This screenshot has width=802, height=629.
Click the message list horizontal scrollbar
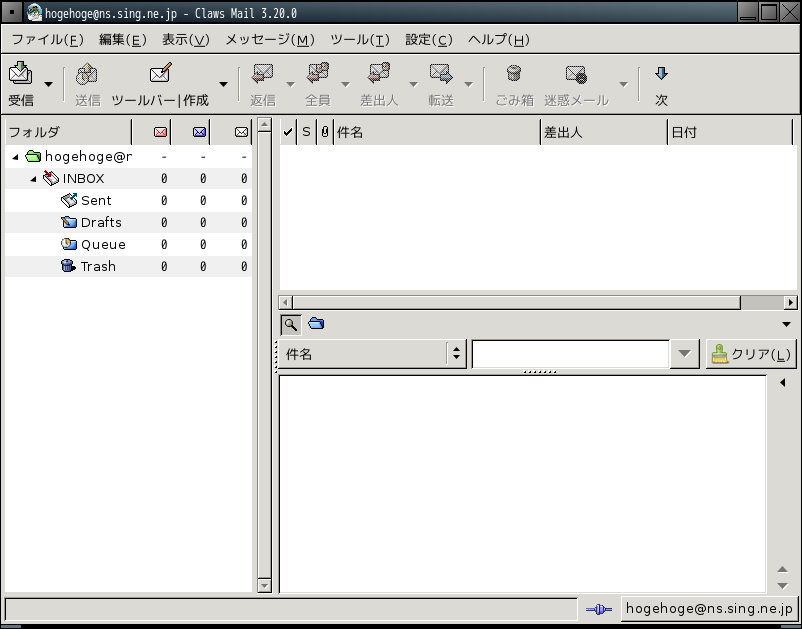(x=515, y=303)
